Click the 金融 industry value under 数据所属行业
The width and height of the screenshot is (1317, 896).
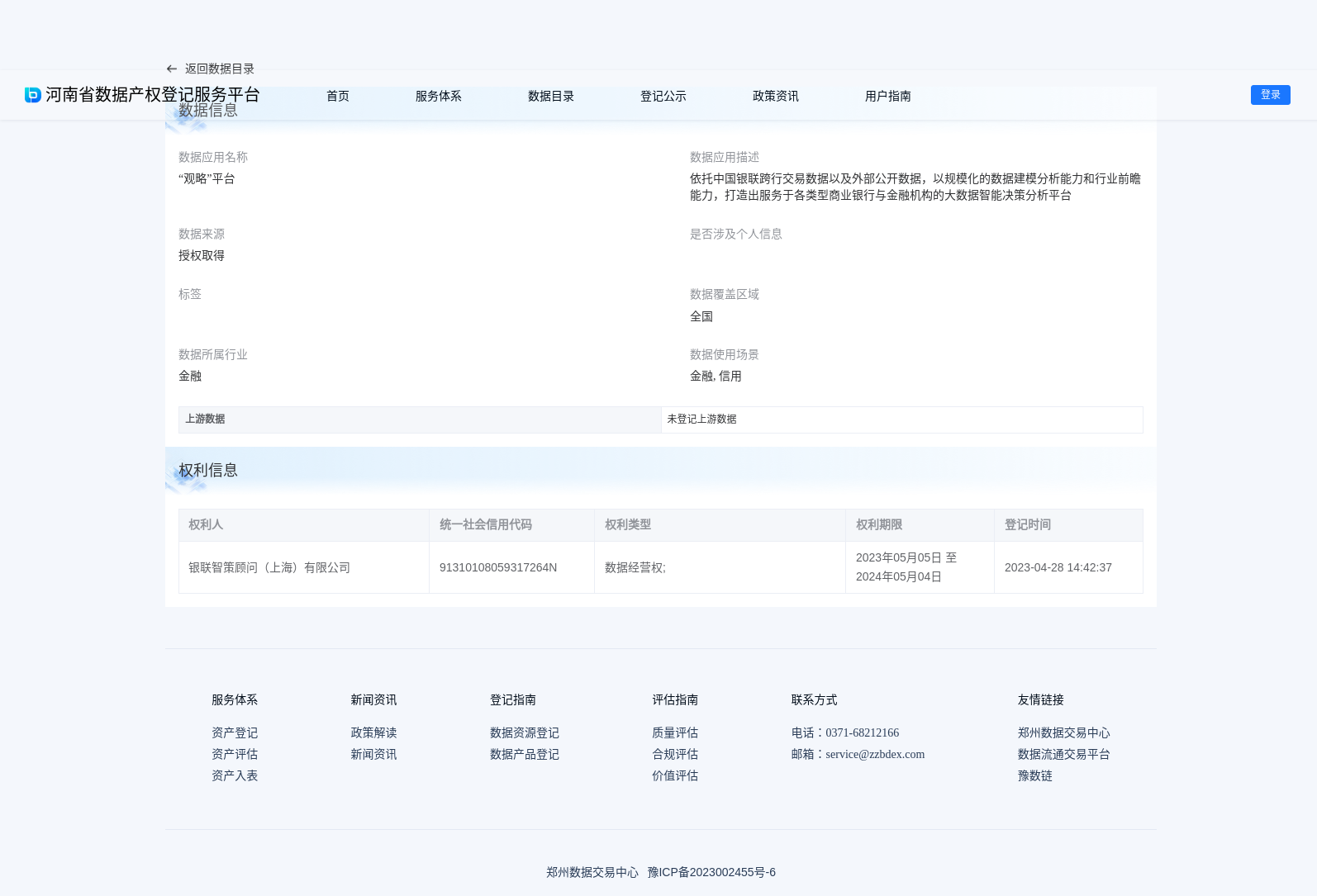pyautogui.click(x=190, y=376)
